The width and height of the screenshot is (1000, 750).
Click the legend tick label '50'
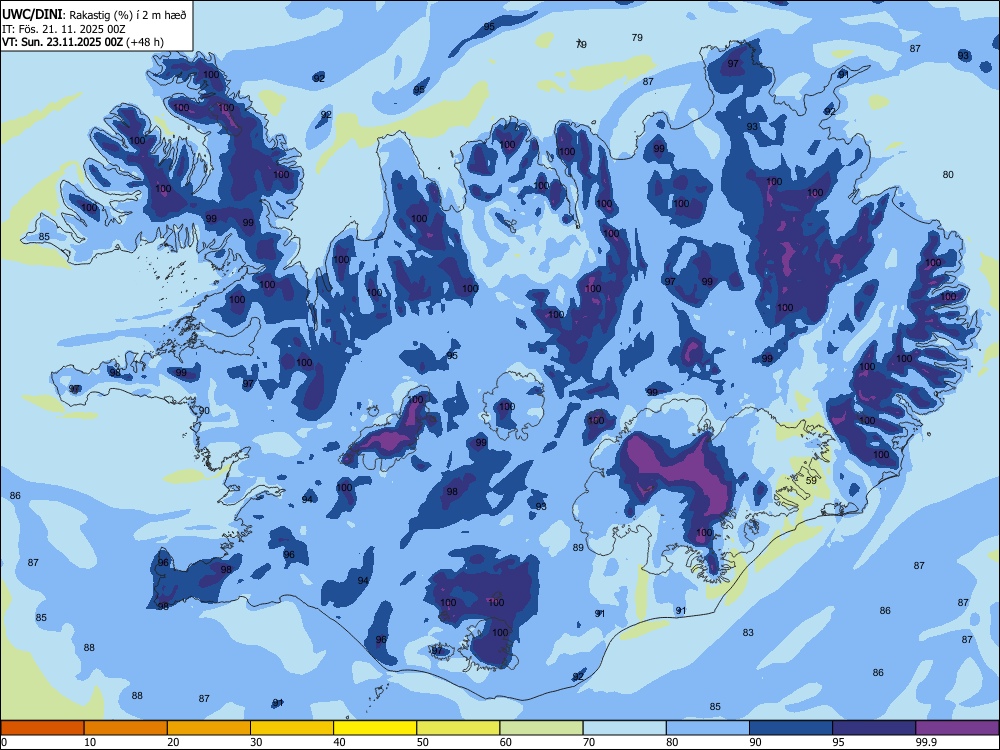pos(423,742)
